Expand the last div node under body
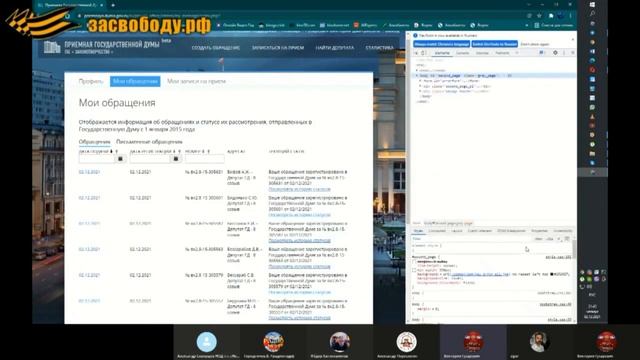 click(x=420, y=91)
